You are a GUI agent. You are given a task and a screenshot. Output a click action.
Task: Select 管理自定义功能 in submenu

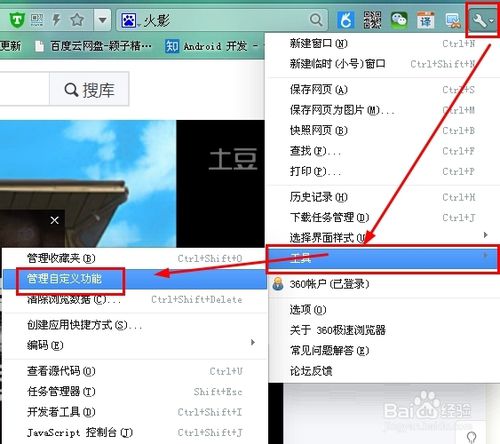click(x=135, y=279)
